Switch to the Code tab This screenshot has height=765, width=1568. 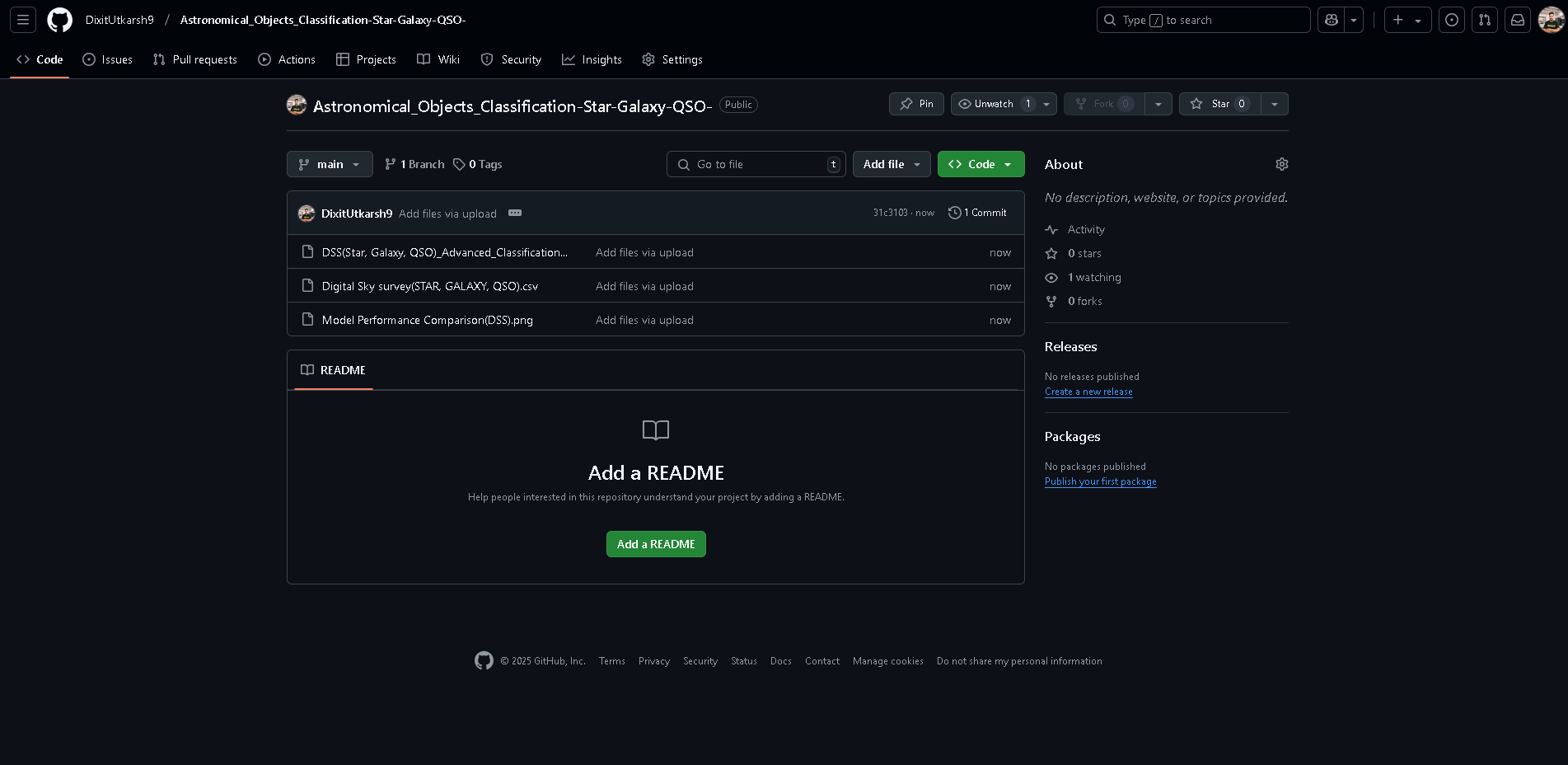click(x=40, y=59)
